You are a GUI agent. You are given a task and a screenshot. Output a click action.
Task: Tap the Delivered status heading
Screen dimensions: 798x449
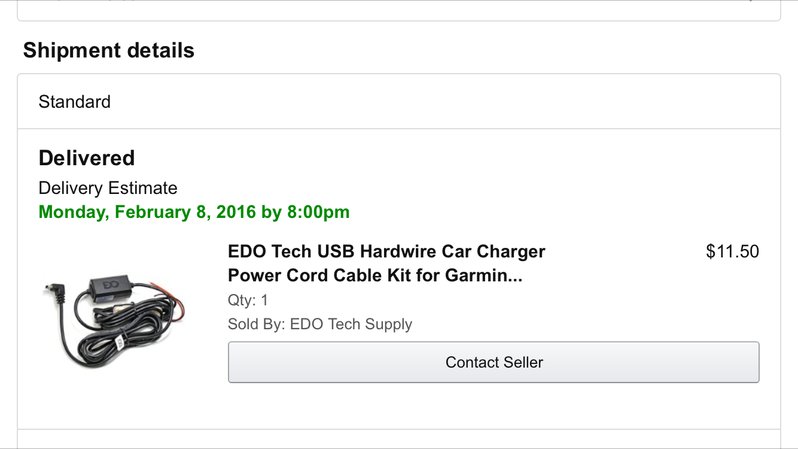tap(87, 158)
